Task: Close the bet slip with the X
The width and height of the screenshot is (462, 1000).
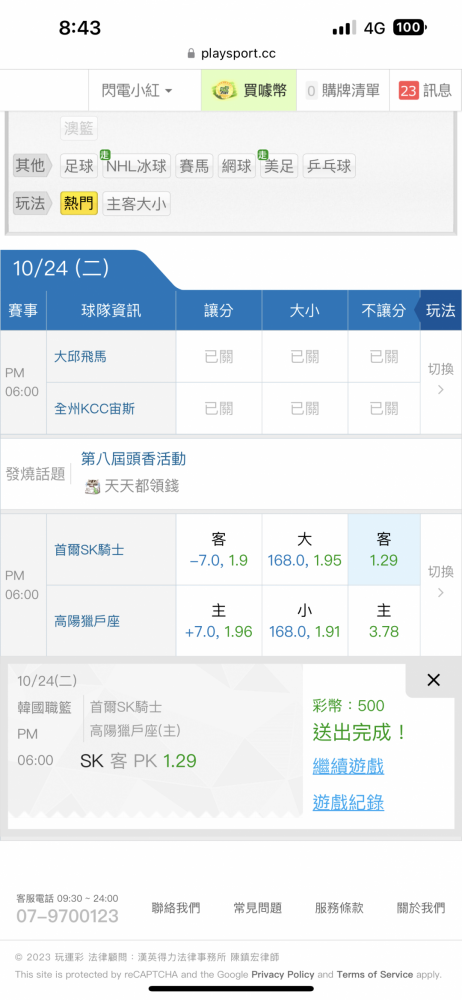Action: tap(433, 680)
